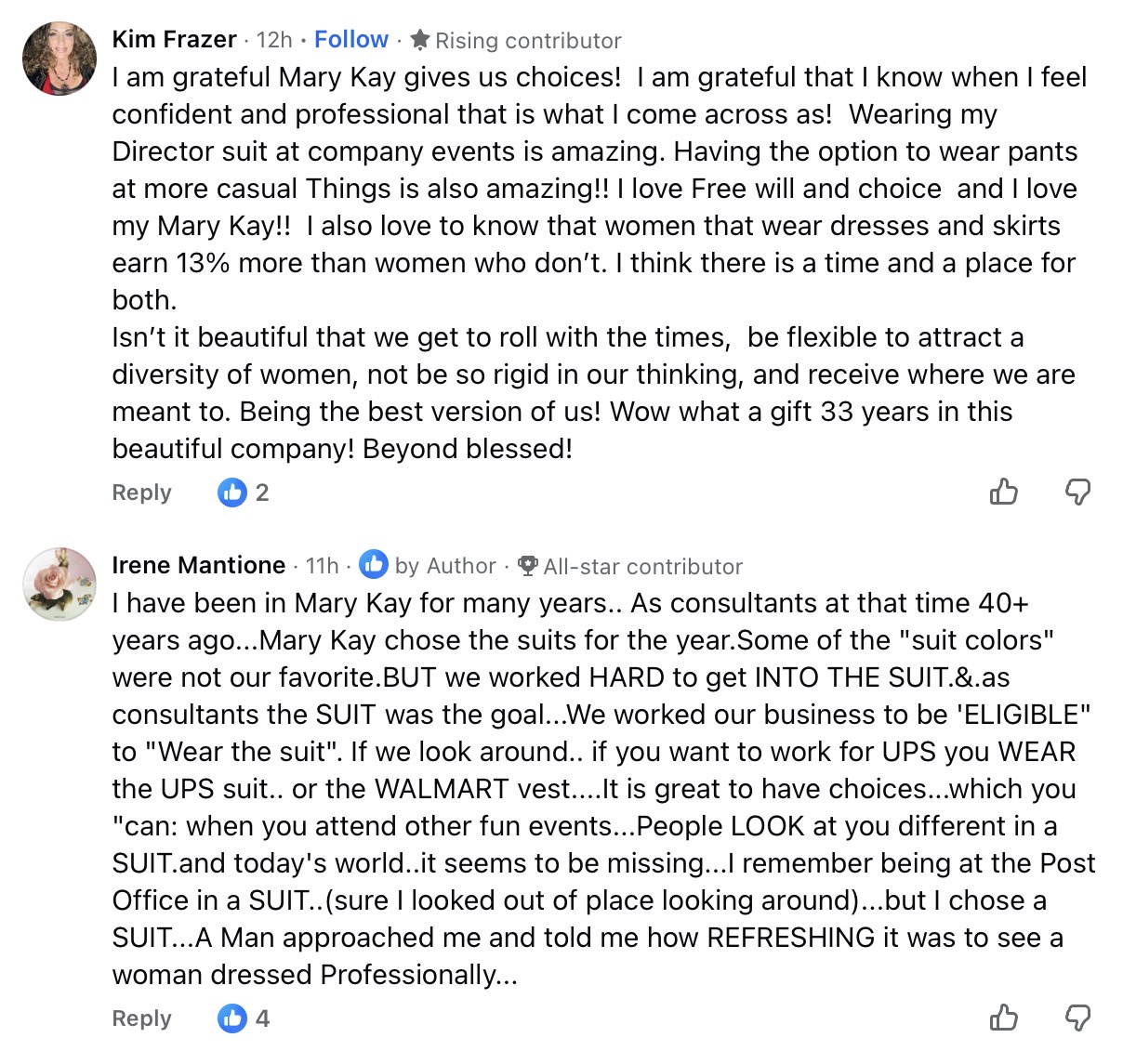1123x1064 pixels.
Task: Open the 12h timestamp on Kim's comment
Action: (274, 40)
